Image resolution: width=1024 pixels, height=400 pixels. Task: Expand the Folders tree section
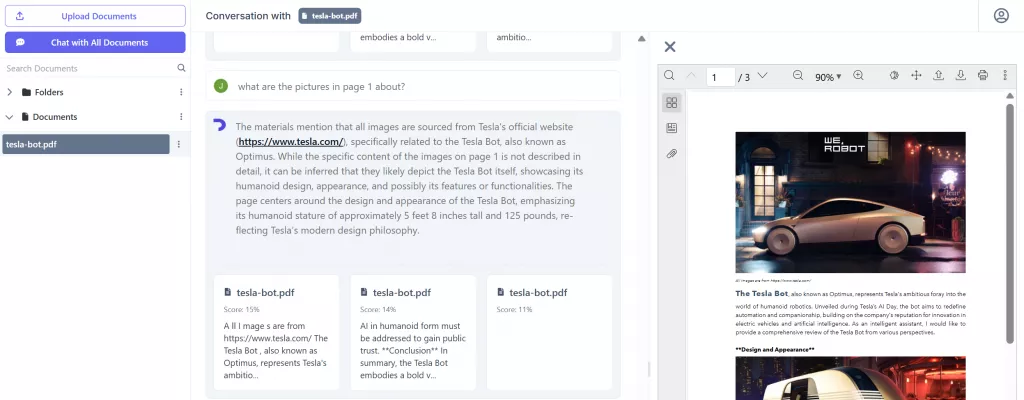click(10, 92)
